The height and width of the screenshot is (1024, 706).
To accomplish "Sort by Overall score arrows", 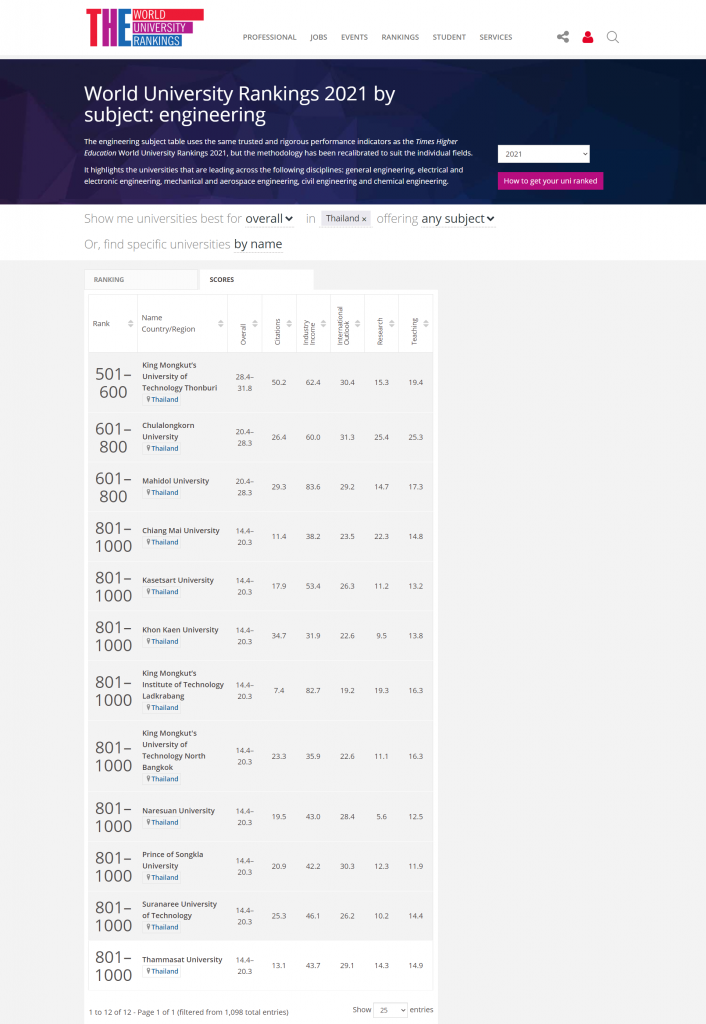I will [x=255, y=324].
